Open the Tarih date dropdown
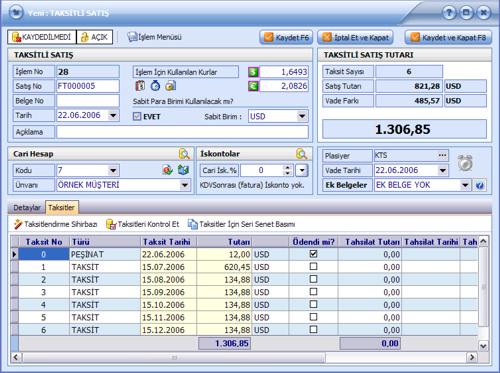Screen dimensions: 500x373 (113, 115)
